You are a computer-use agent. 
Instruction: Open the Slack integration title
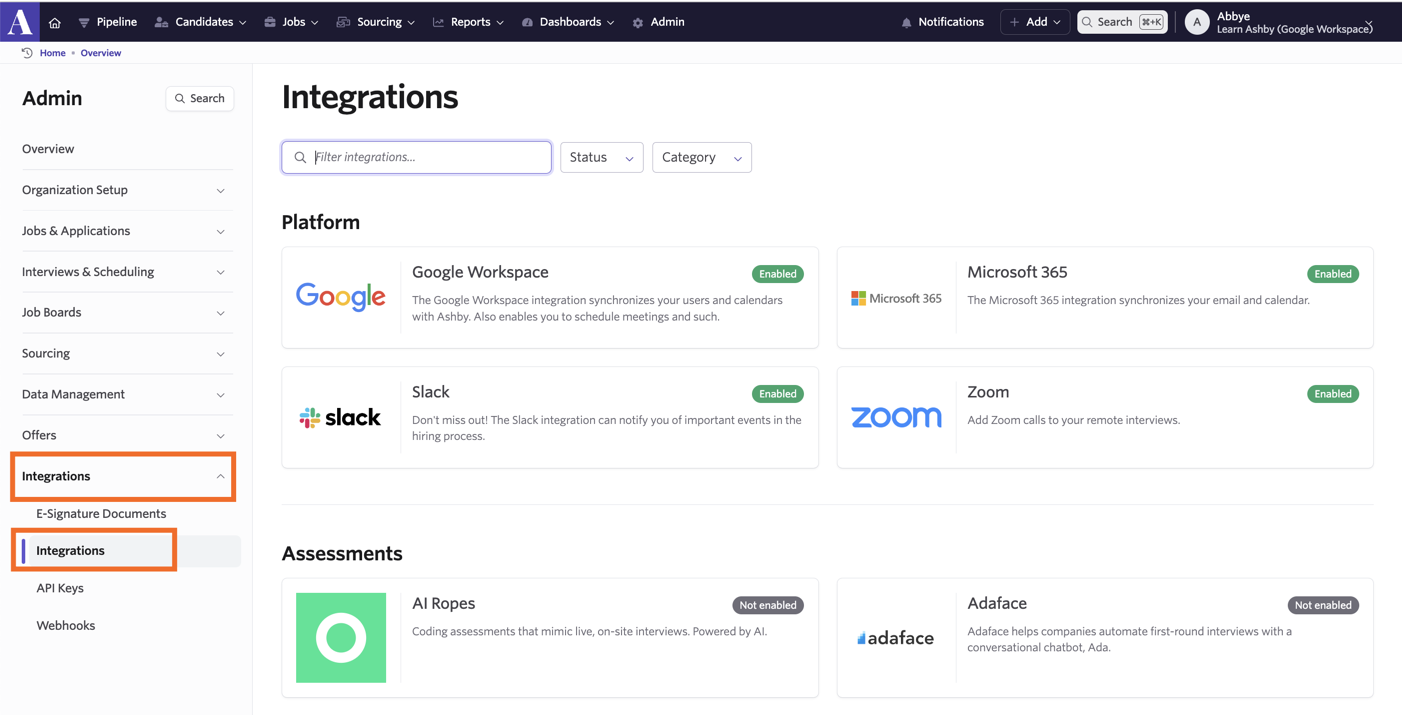(x=431, y=392)
